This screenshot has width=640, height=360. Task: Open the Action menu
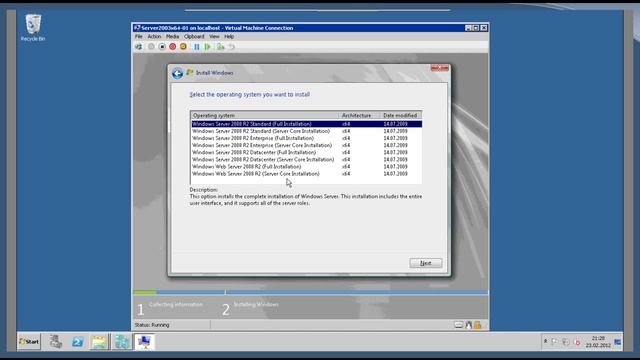(154, 36)
